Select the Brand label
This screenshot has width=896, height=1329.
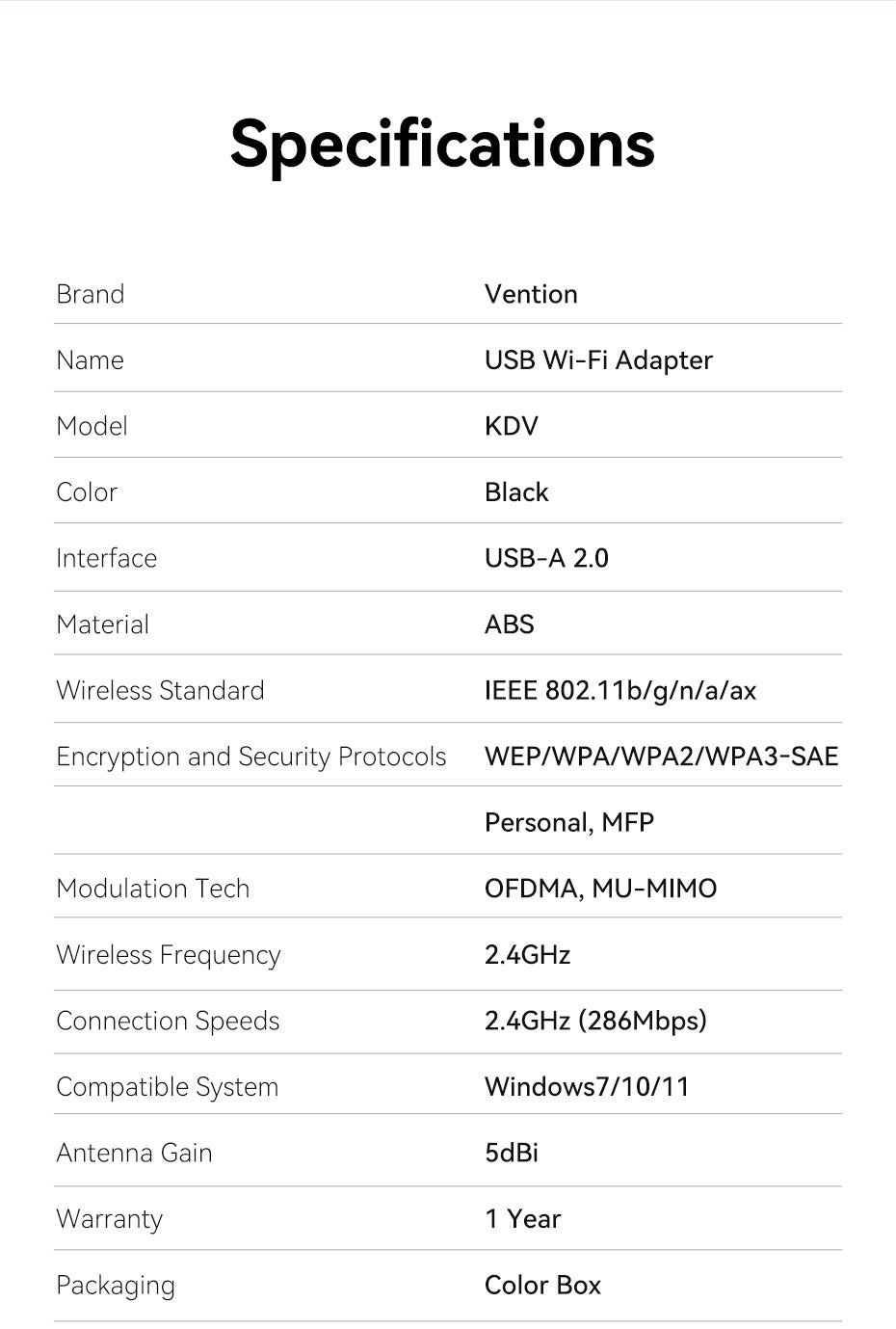[91, 294]
